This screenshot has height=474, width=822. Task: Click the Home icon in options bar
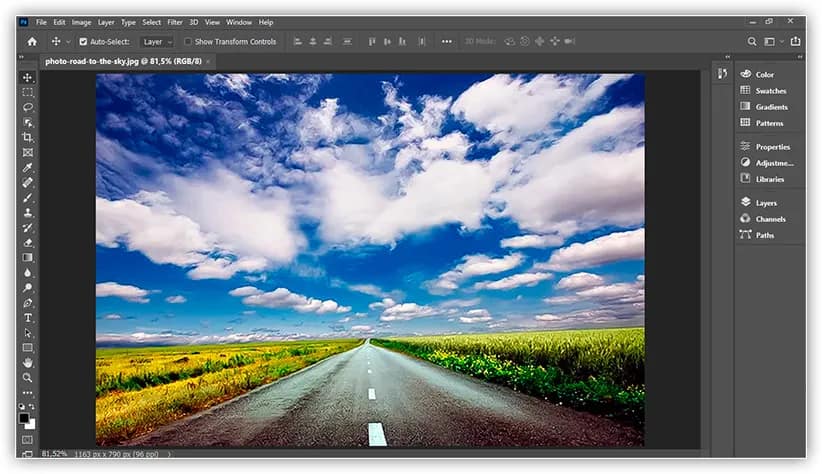point(32,42)
